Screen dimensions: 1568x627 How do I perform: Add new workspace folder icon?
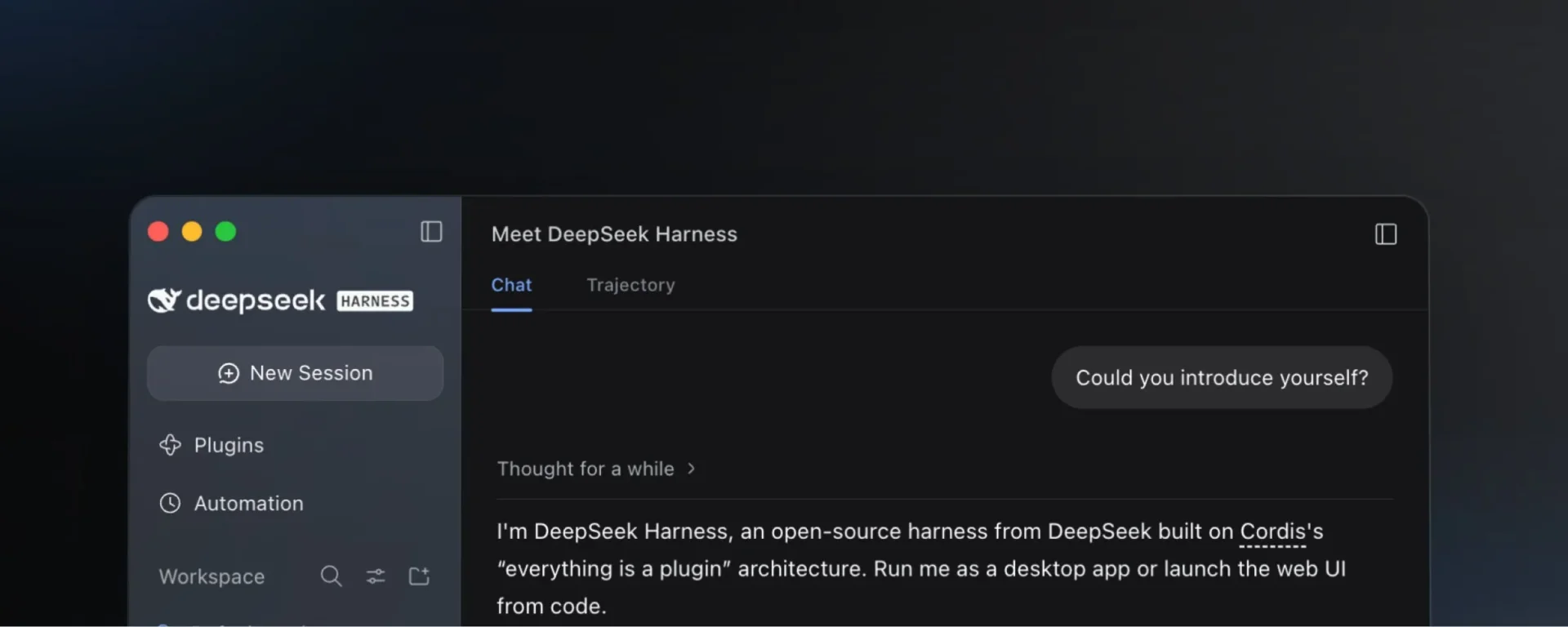(x=419, y=576)
